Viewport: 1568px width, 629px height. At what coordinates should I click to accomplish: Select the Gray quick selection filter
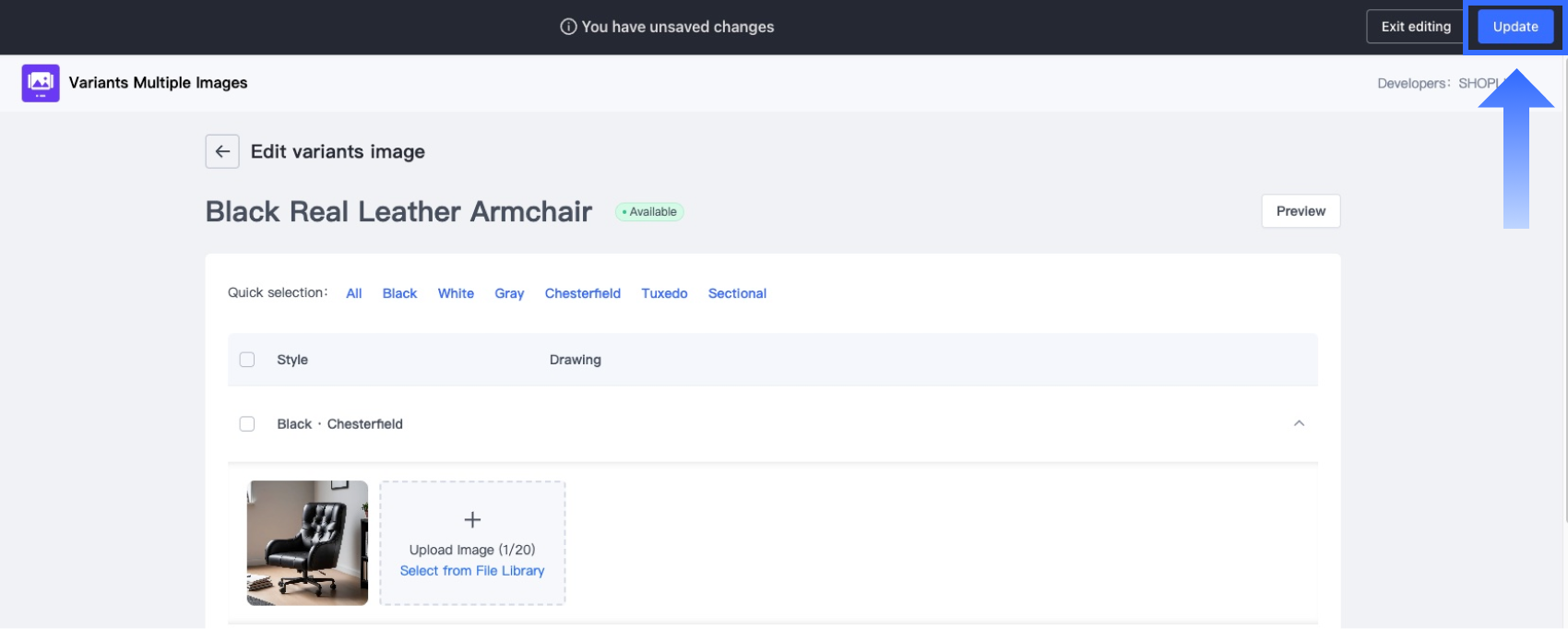click(x=509, y=293)
